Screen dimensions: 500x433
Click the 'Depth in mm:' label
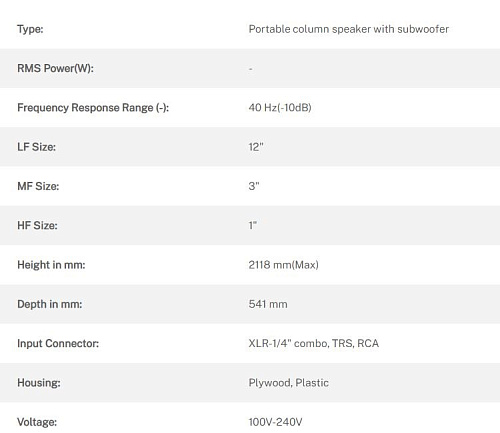click(50, 304)
